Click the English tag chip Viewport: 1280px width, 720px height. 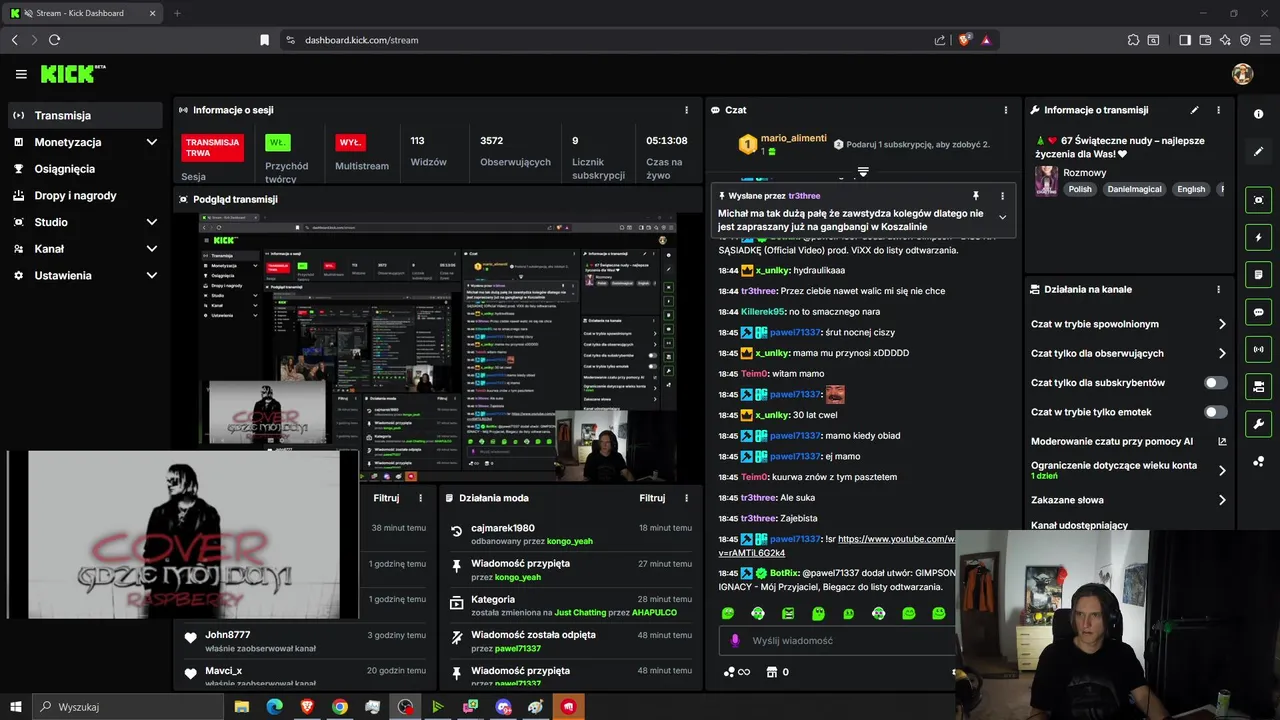1191,189
